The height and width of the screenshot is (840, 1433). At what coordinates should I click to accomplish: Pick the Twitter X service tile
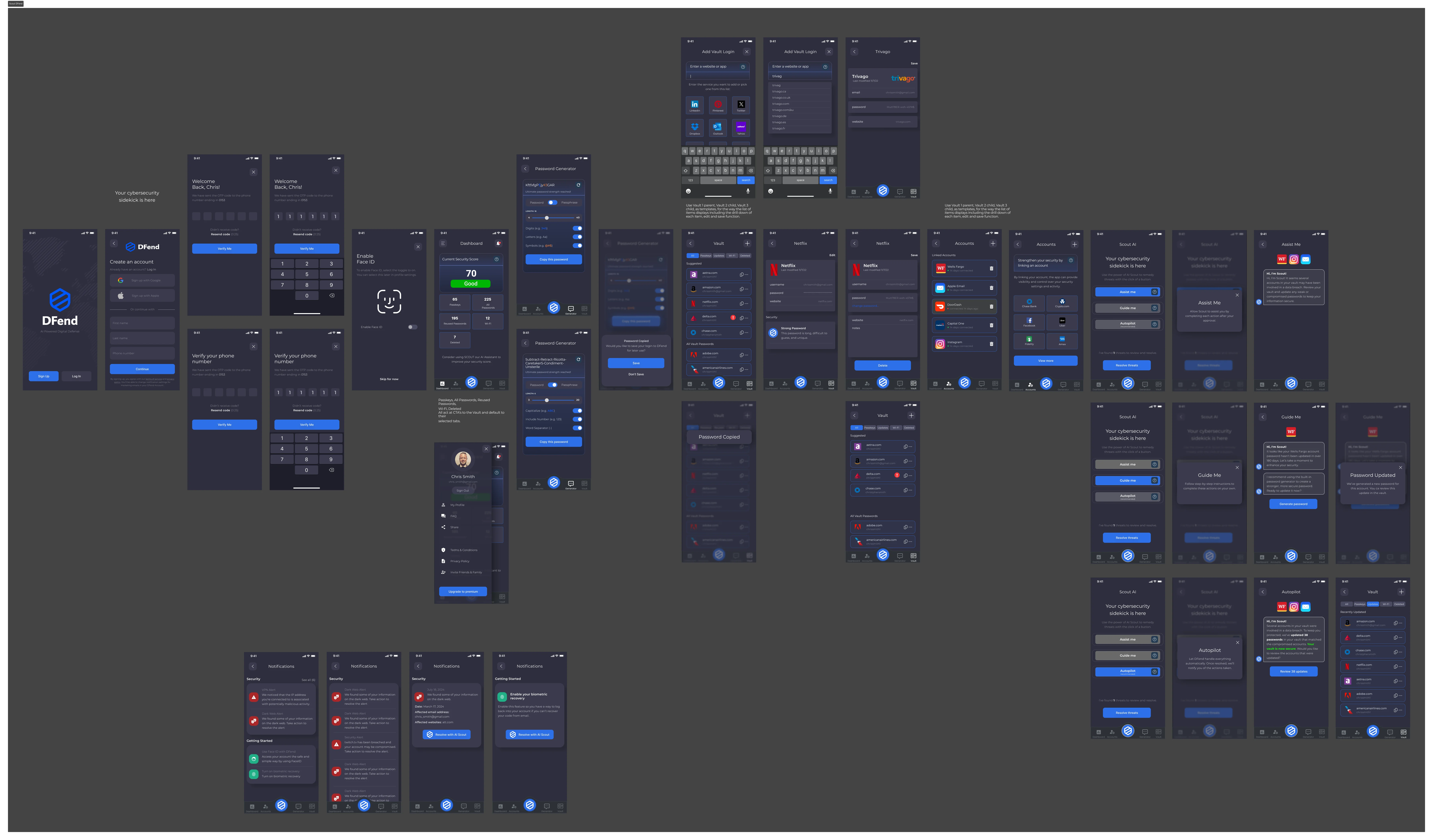(741, 105)
